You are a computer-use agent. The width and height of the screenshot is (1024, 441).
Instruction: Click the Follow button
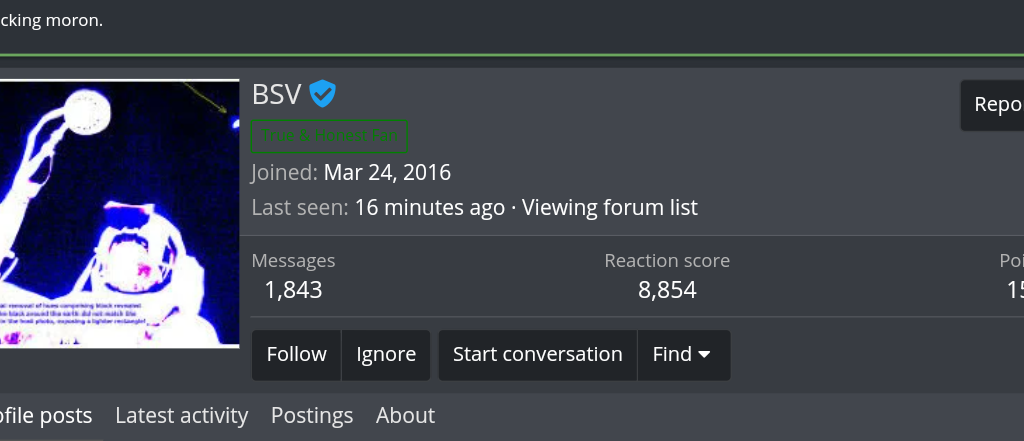point(296,355)
